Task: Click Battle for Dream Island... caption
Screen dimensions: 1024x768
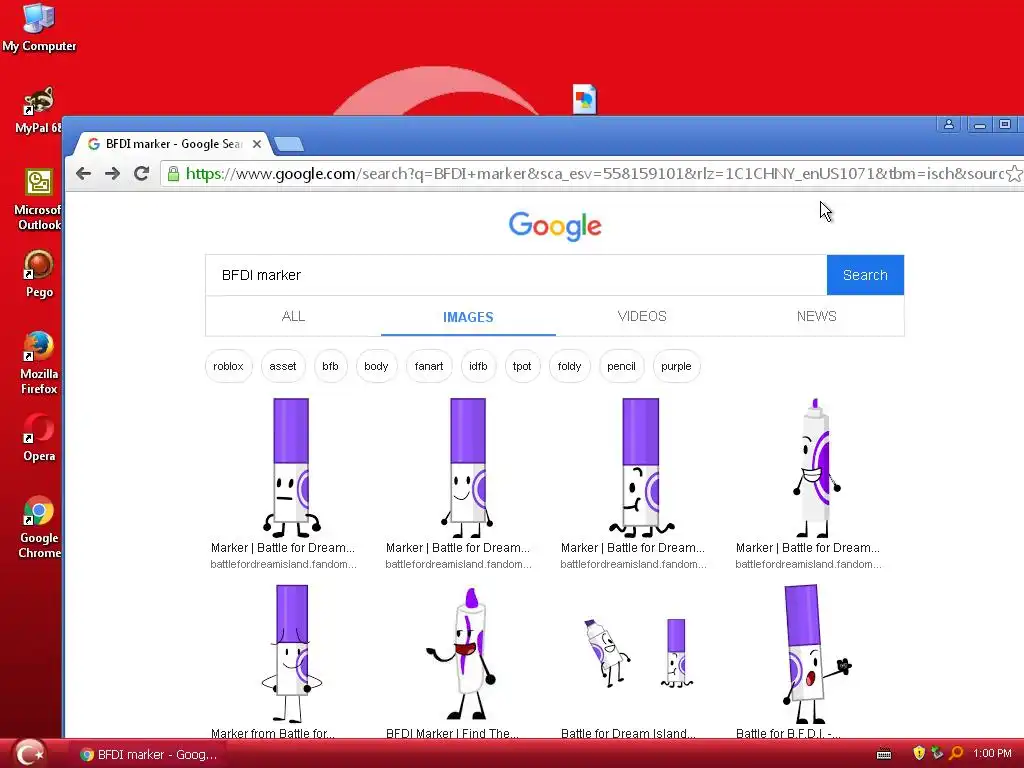Action: pyautogui.click(x=628, y=733)
